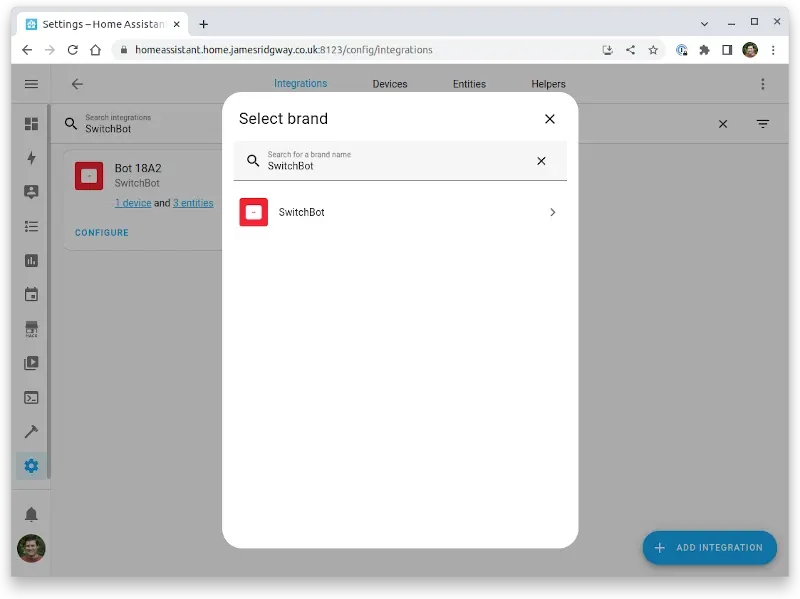Open the browser extensions puzzle icon
Viewport: 800px width, 599px height.
(x=704, y=50)
